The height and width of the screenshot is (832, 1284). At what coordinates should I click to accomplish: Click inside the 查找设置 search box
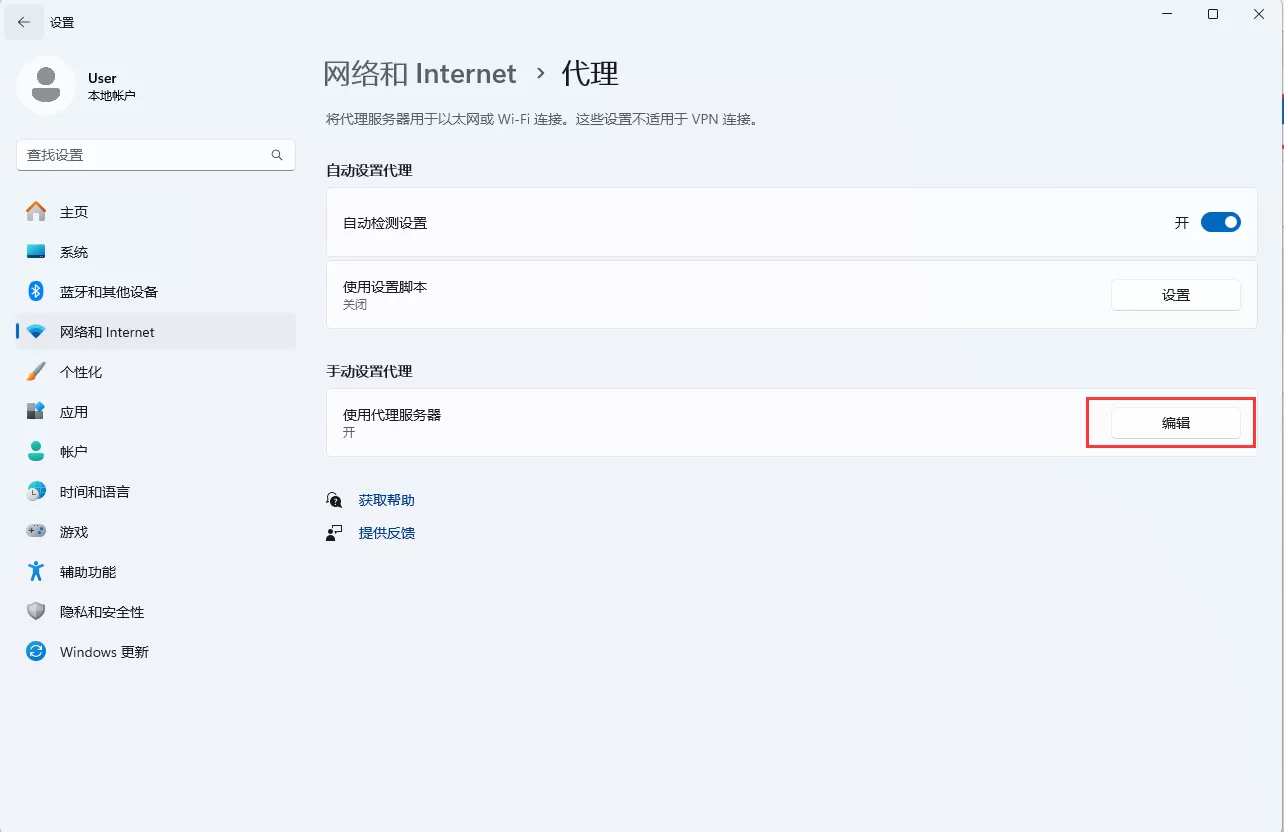point(150,155)
